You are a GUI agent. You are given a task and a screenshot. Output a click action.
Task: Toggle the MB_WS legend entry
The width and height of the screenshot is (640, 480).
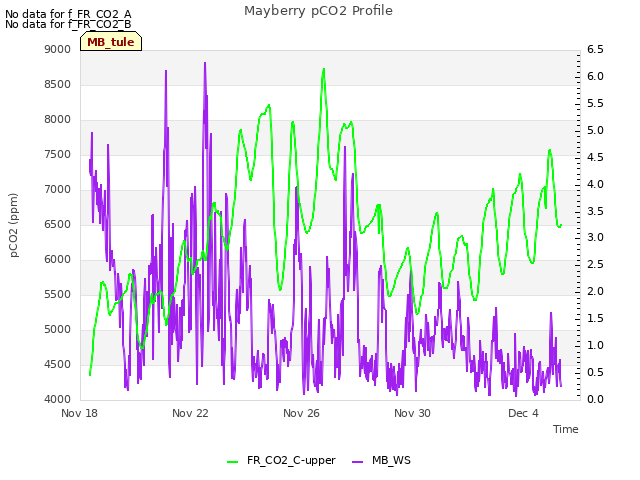click(x=381, y=460)
